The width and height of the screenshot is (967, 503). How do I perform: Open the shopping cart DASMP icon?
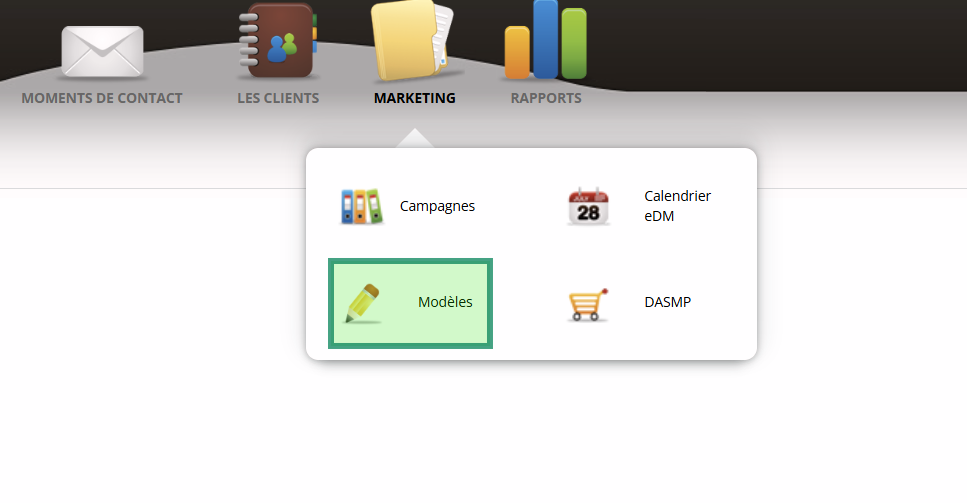588,304
